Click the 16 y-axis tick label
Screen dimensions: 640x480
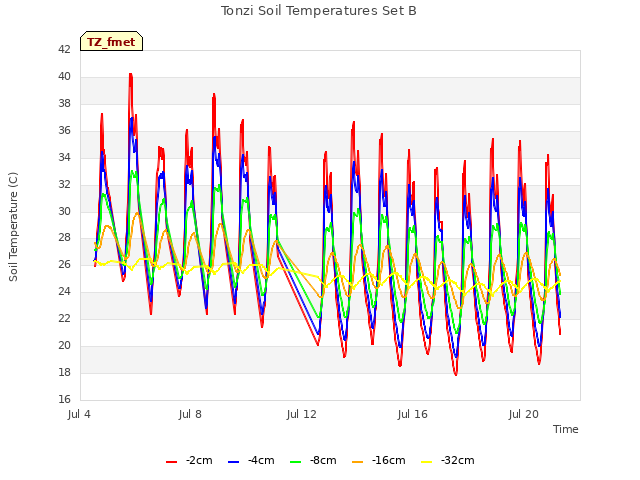tap(64, 399)
